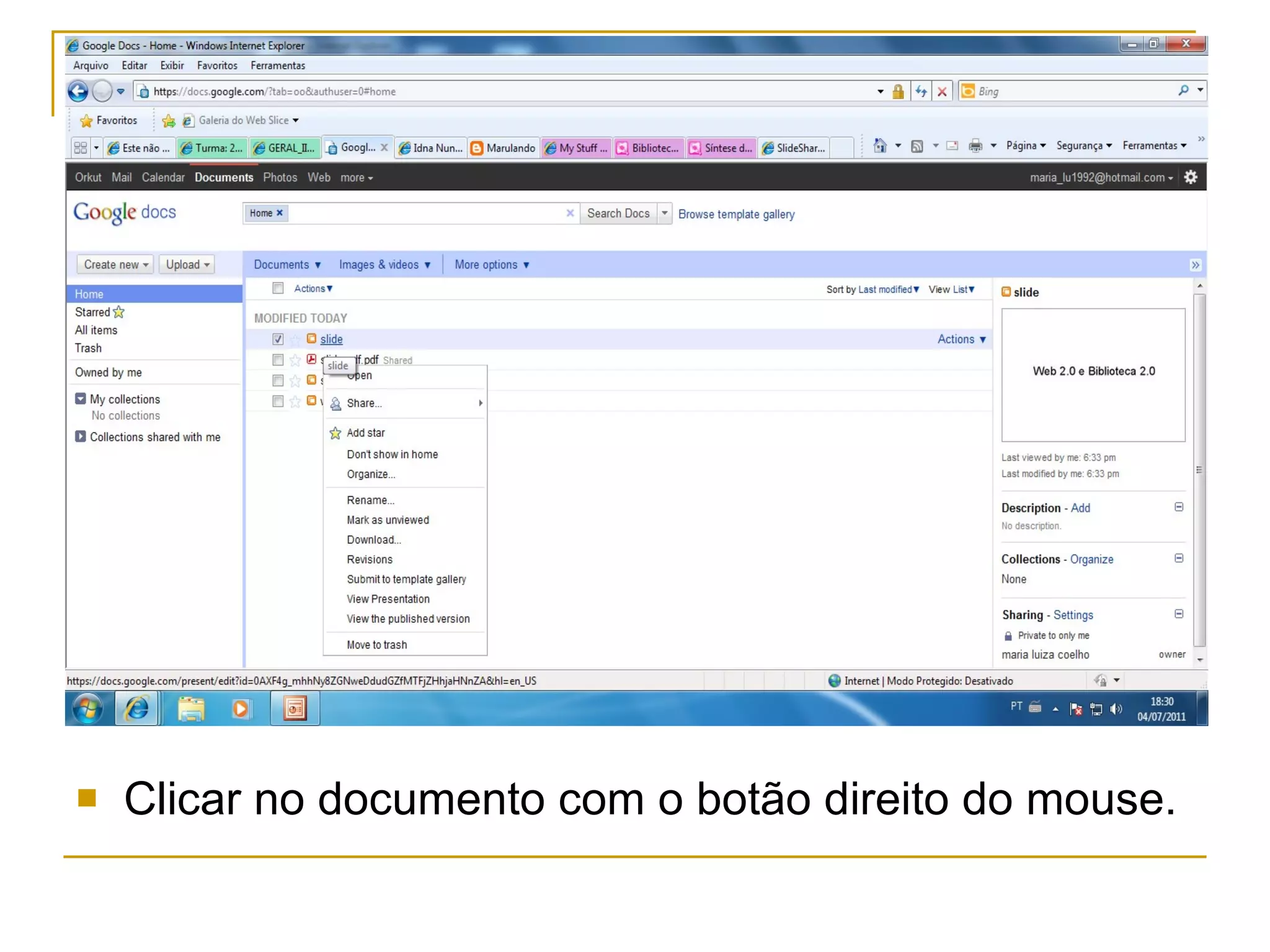Viewport: 1270px width, 952px height.
Task: Open the Search Docs options arrow
Action: tap(664, 213)
